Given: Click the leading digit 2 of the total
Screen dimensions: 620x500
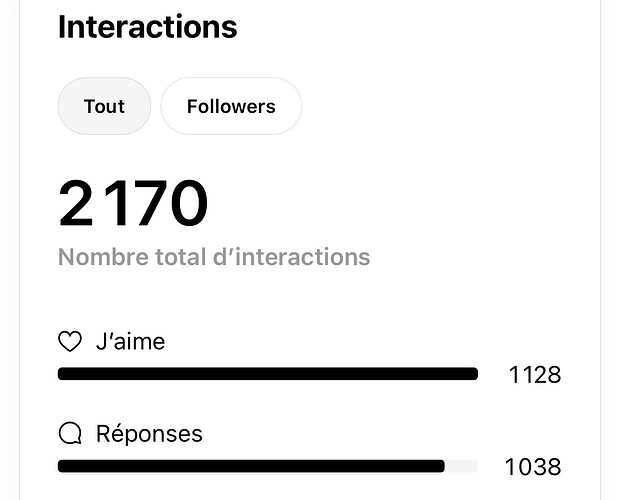Looking at the screenshot, I should click(76, 204).
